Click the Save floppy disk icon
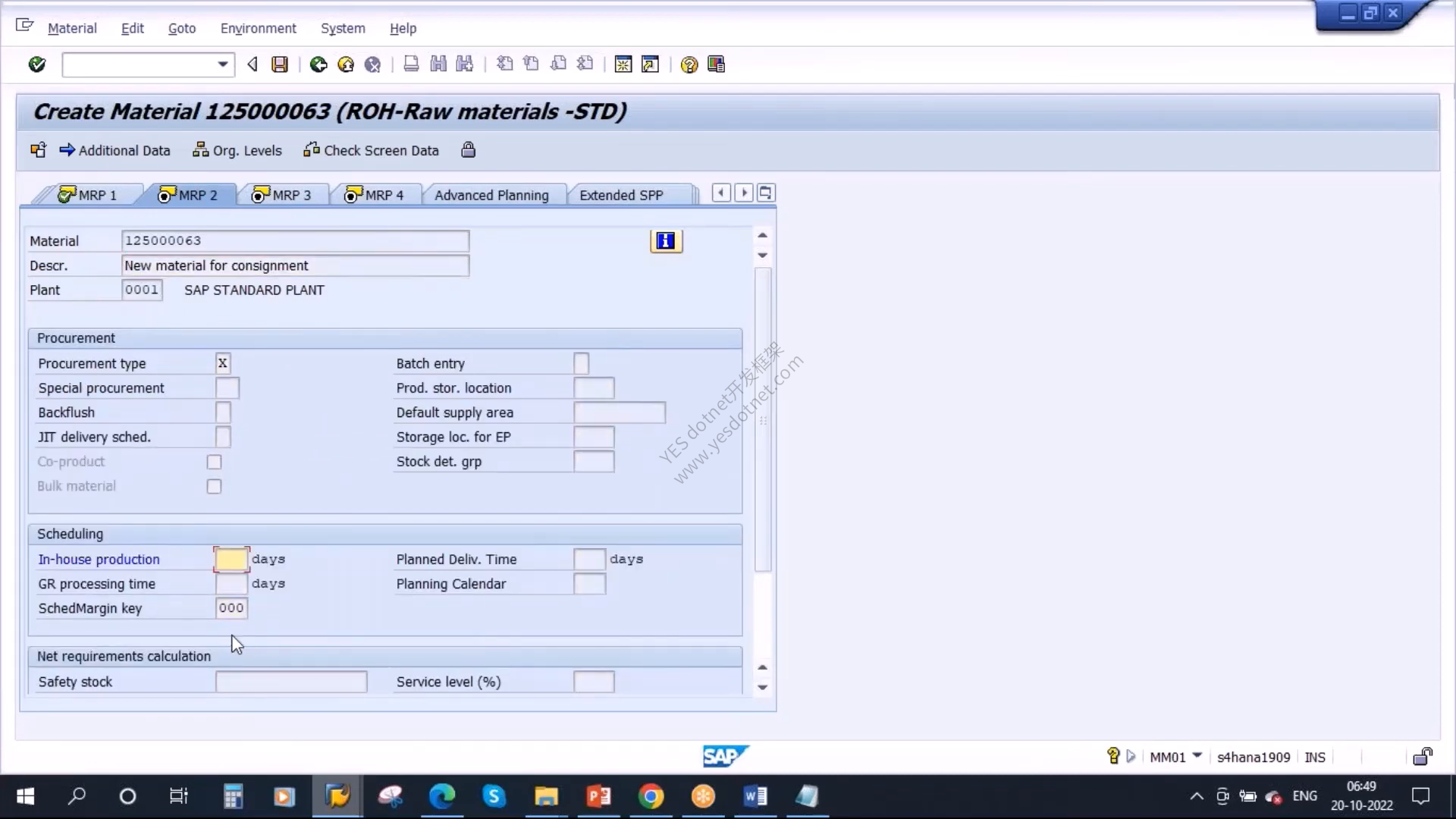This screenshot has width=1456, height=819. coord(280,64)
